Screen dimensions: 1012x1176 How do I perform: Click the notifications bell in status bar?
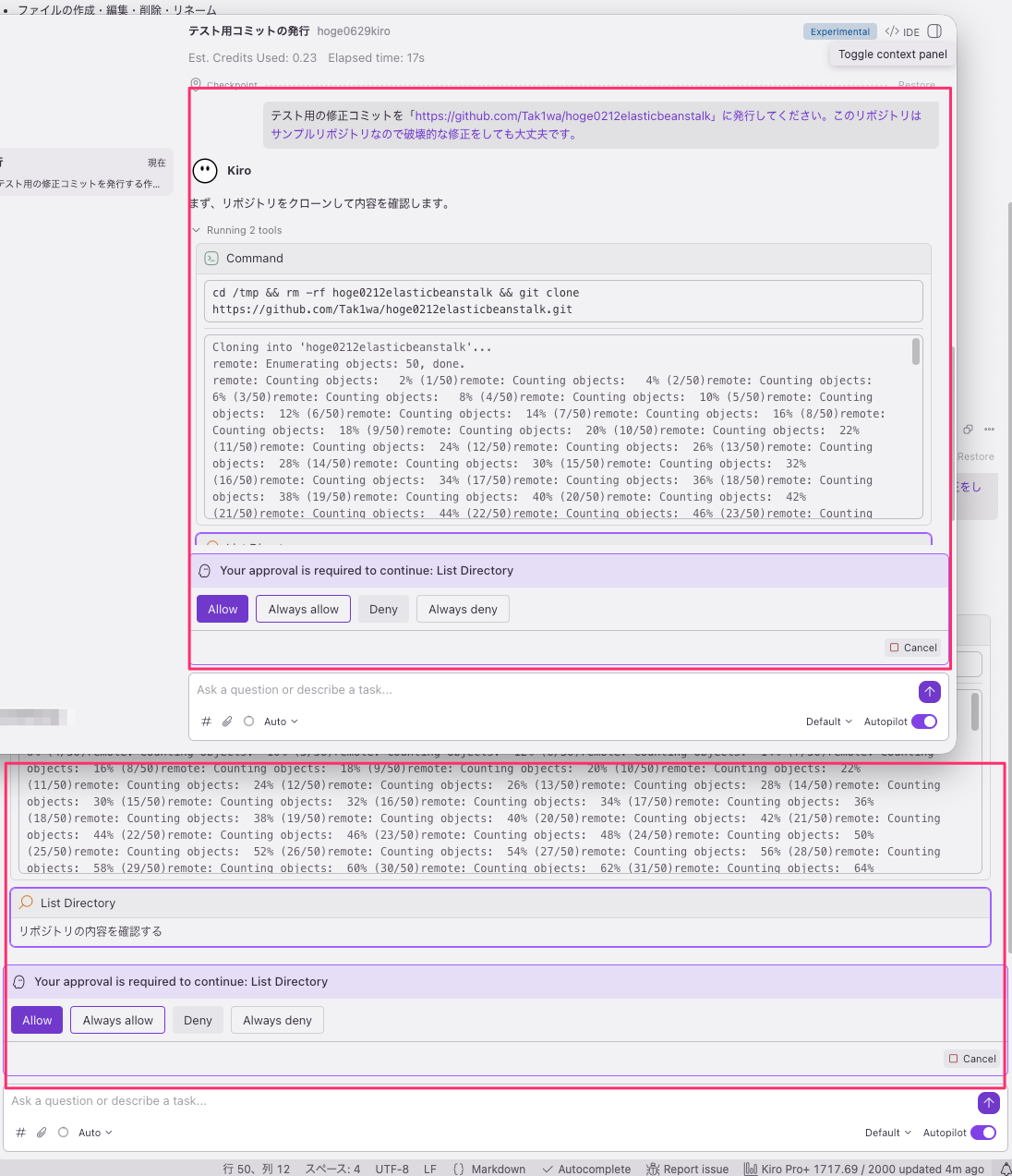[x=1005, y=1169]
